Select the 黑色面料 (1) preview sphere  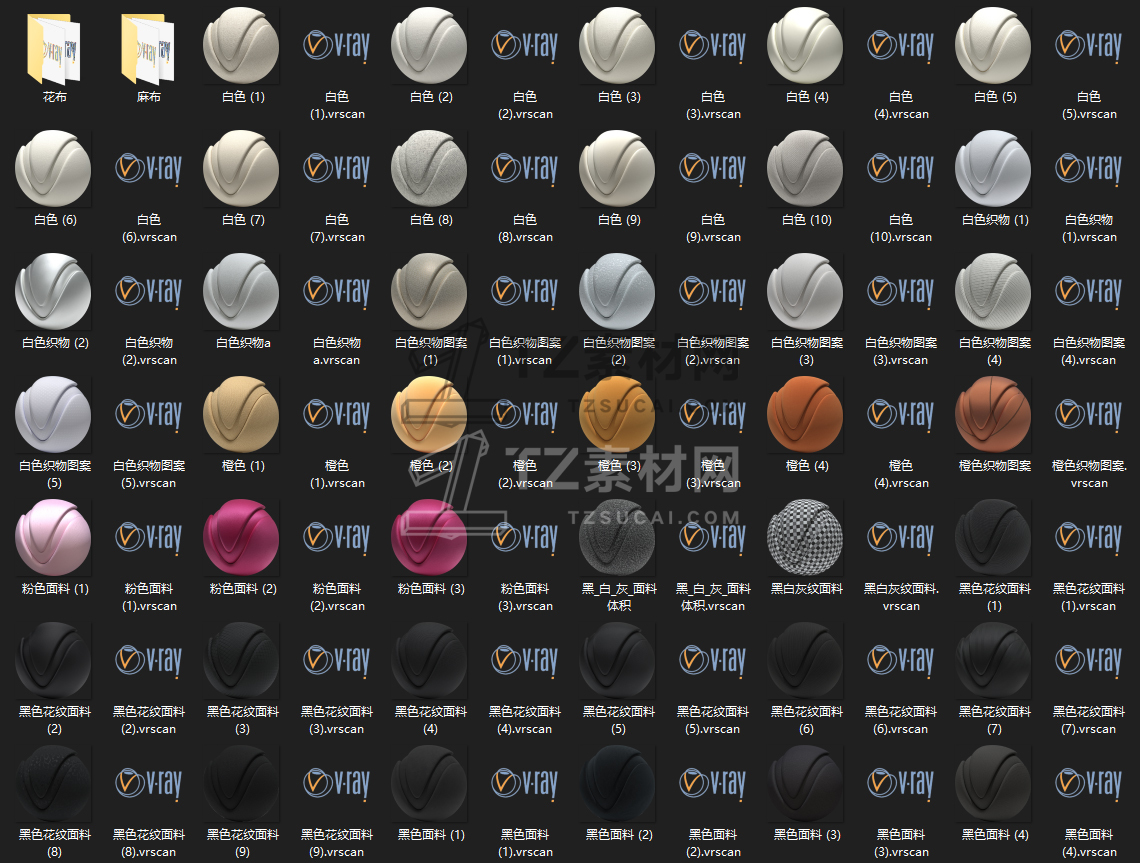click(x=429, y=783)
